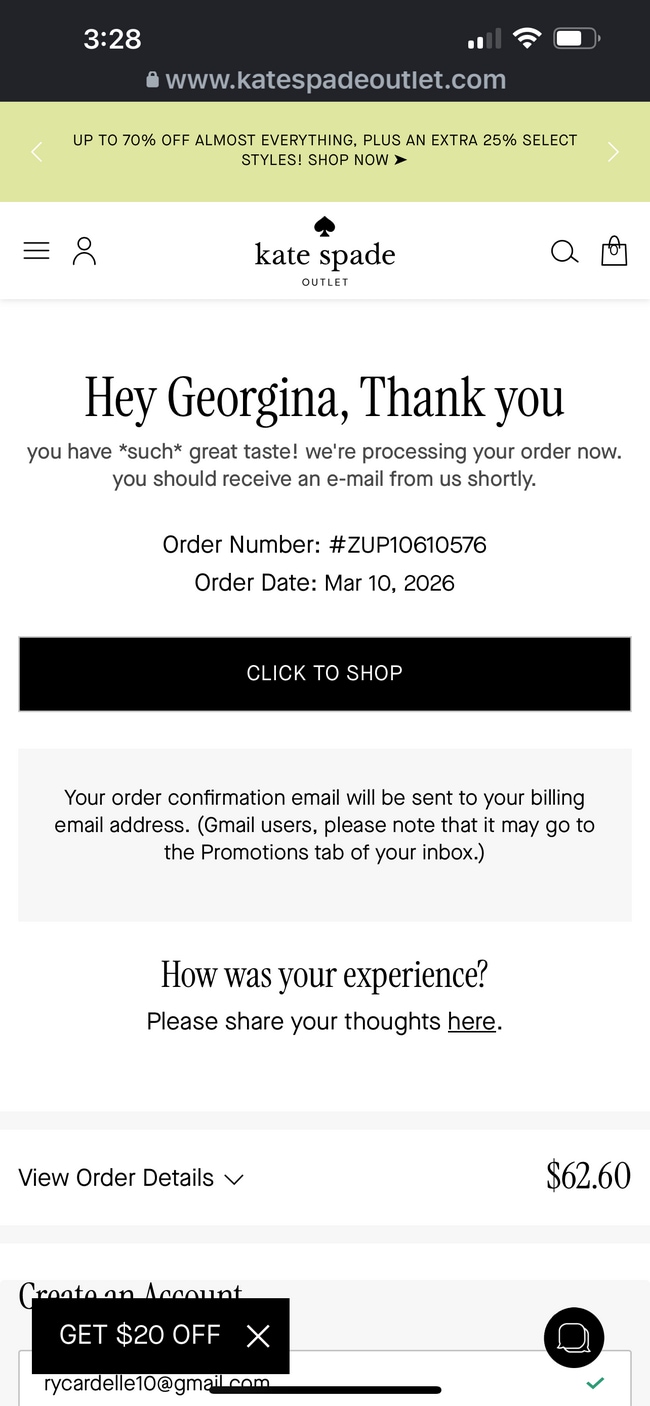Tap the order number #ZUP10610576

pyautogui.click(x=408, y=545)
